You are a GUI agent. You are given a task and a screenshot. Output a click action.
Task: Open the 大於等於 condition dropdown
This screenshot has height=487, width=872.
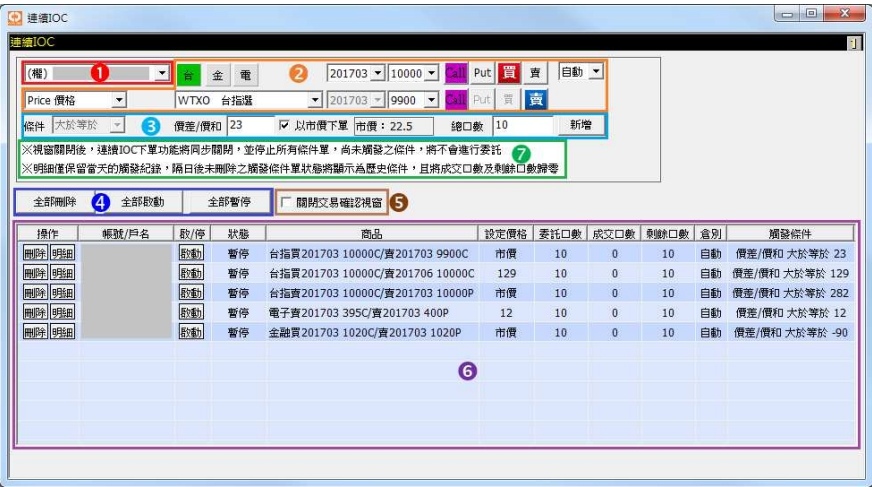pyautogui.click(x=117, y=125)
